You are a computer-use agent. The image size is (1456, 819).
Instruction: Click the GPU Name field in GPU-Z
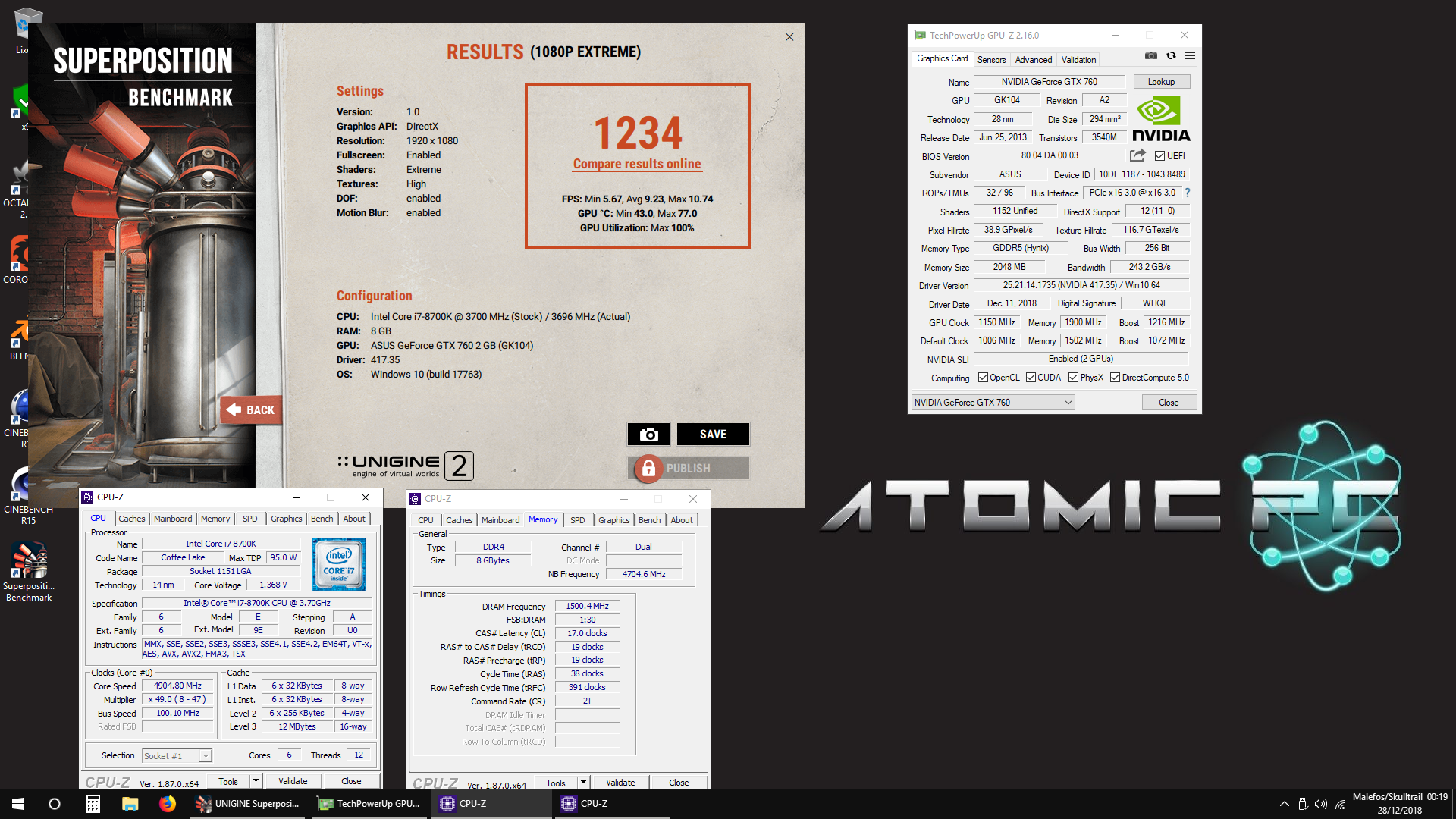1050,82
